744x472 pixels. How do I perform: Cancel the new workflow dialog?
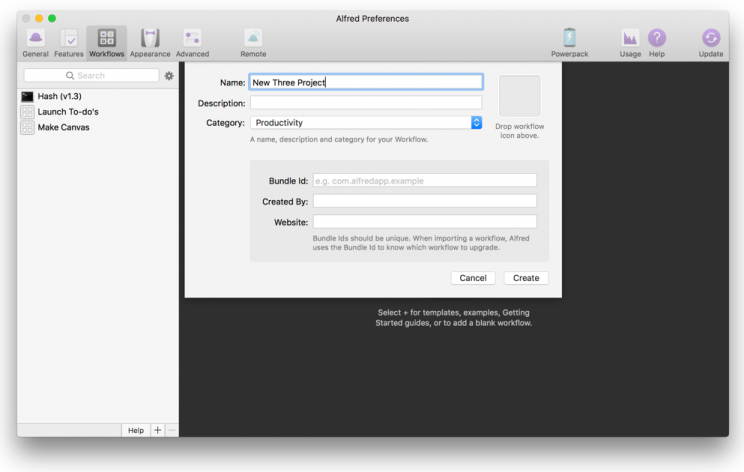473,278
